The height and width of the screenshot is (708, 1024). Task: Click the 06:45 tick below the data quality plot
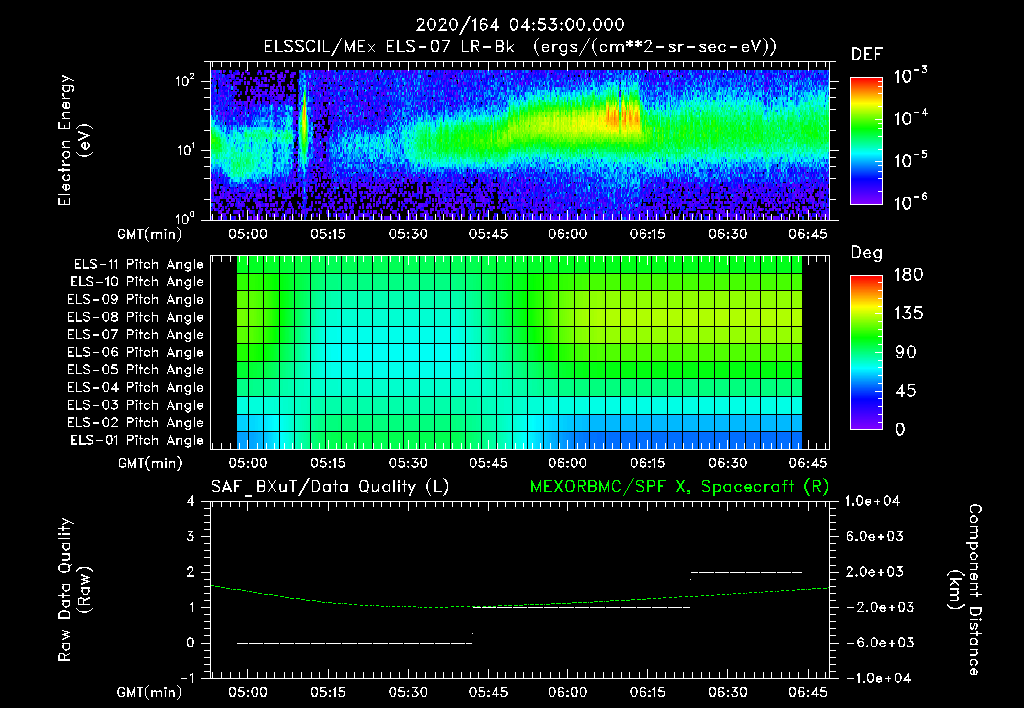point(808,692)
